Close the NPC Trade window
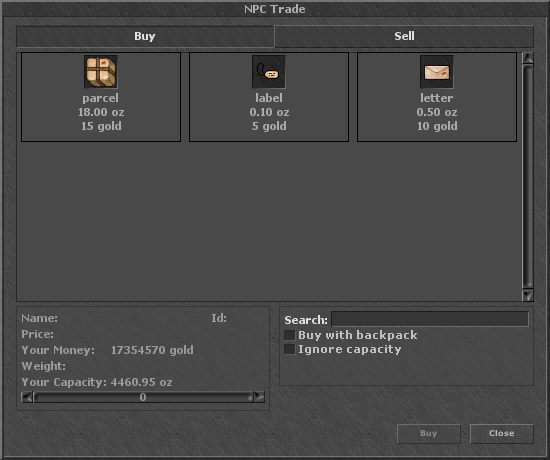 [502, 433]
